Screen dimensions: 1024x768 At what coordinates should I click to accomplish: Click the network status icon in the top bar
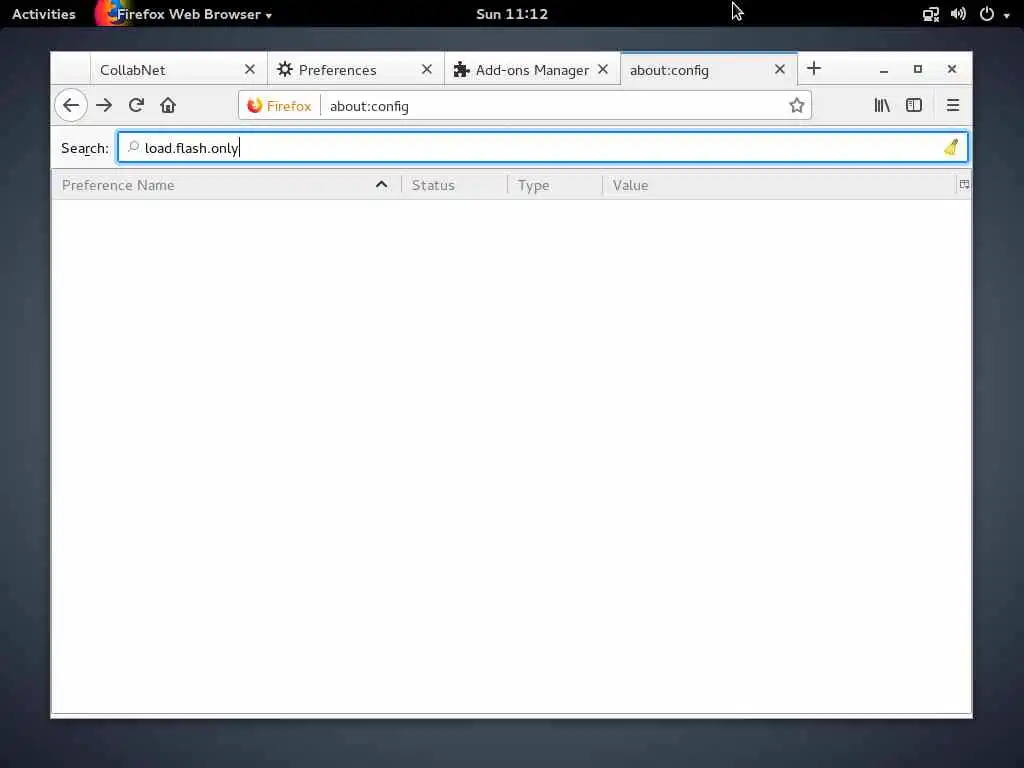pyautogui.click(x=931, y=14)
